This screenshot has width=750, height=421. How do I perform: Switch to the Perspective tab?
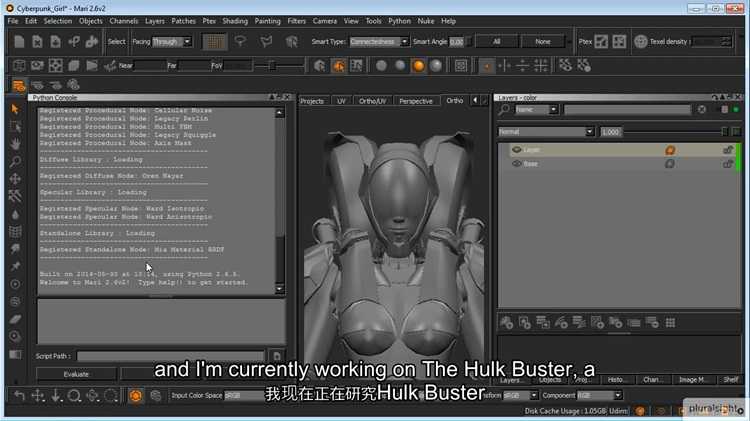click(x=416, y=101)
